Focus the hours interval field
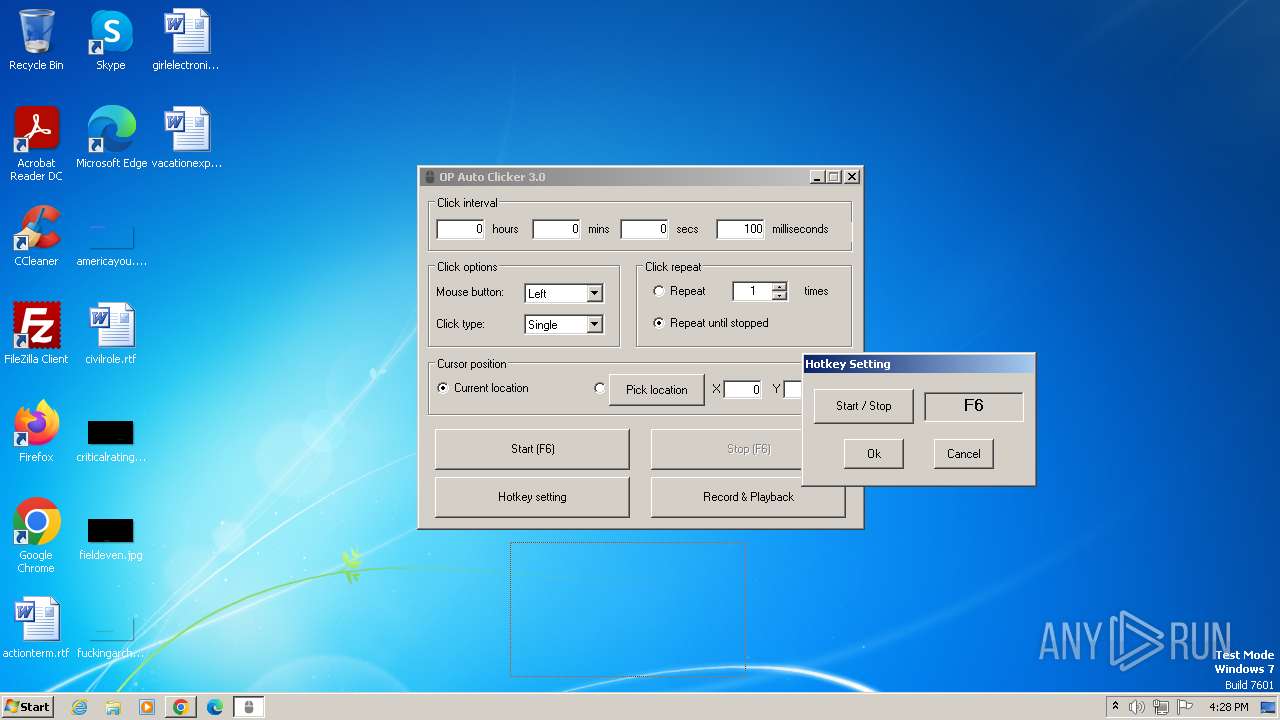Viewport: 1280px width, 720px height. click(461, 229)
